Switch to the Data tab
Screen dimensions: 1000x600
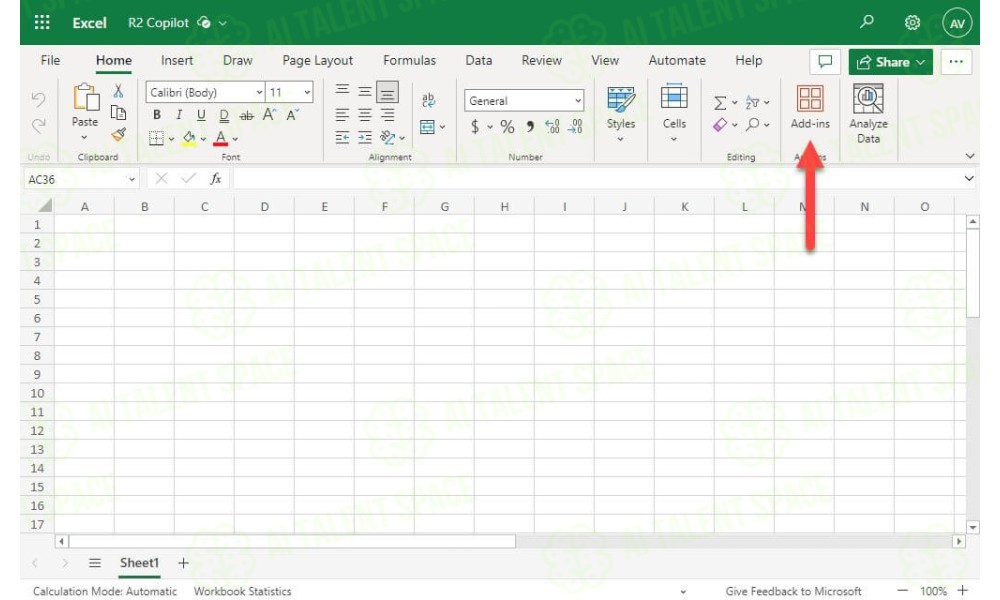coord(478,61)
